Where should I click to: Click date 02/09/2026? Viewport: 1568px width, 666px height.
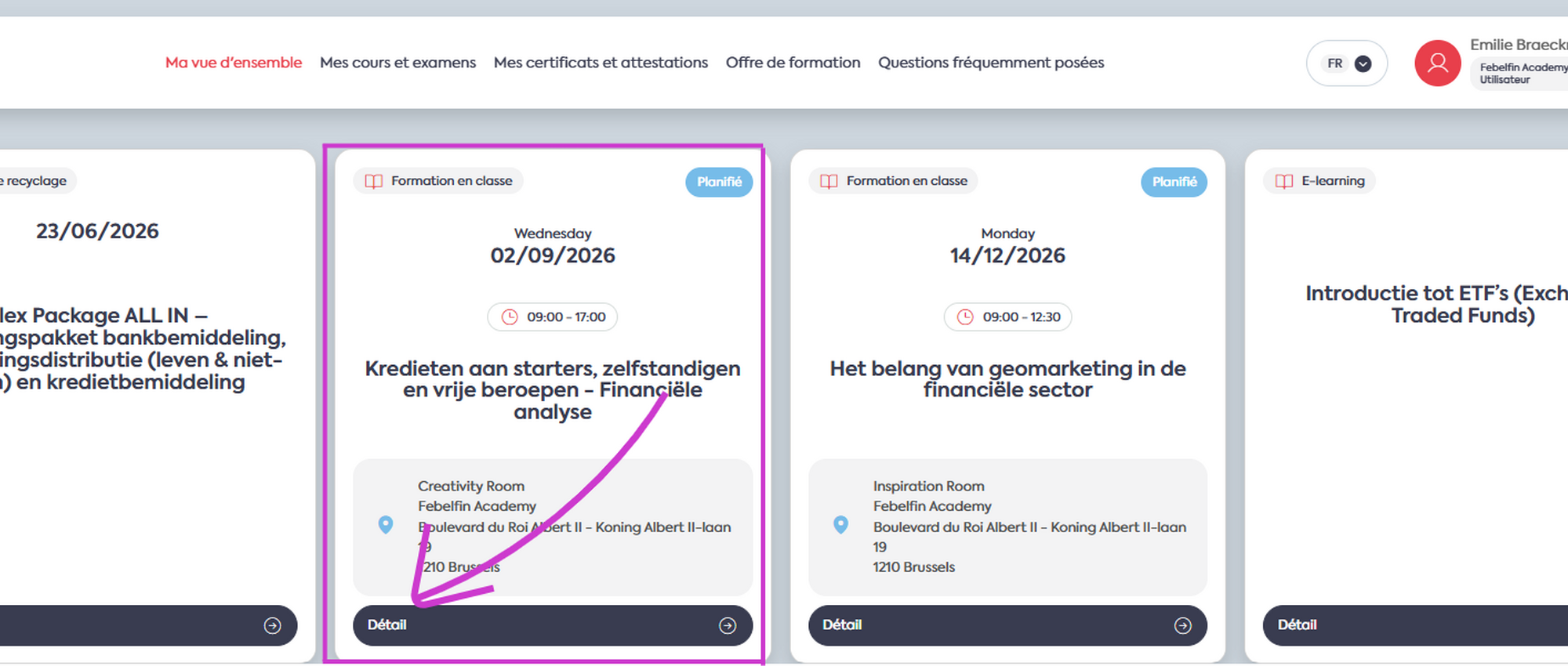(x=553, y=255)
